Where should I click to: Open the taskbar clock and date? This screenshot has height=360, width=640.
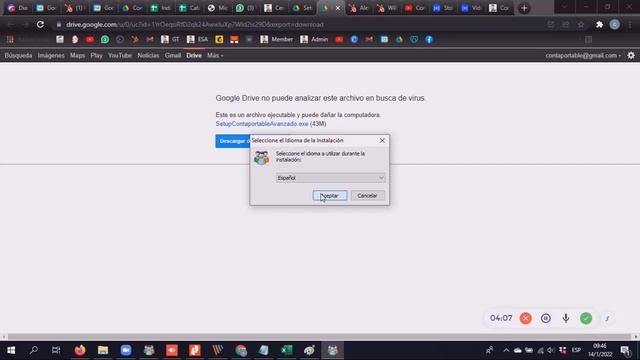600,350
